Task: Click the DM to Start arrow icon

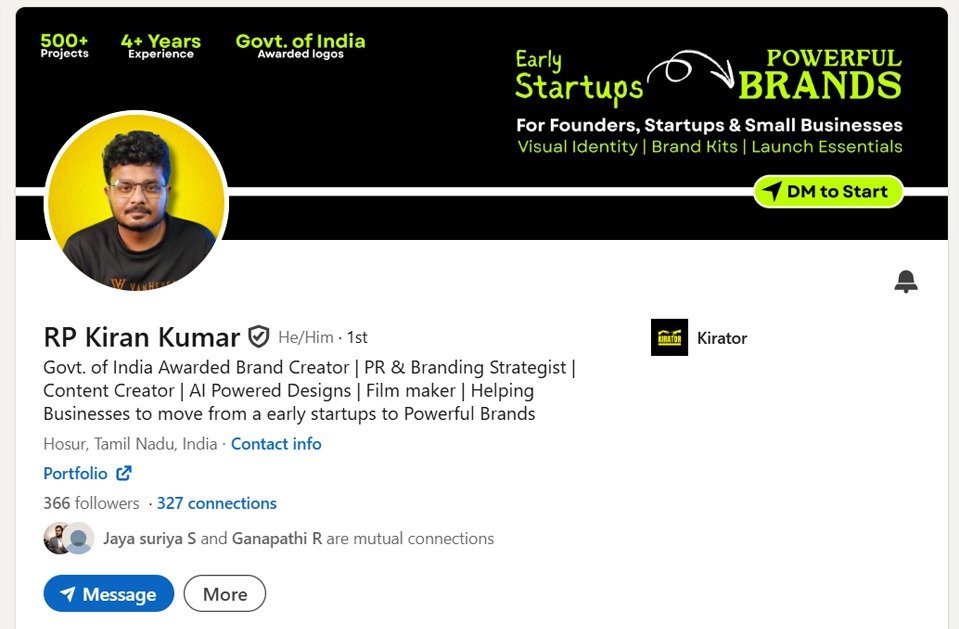Action: click(771, 192)
